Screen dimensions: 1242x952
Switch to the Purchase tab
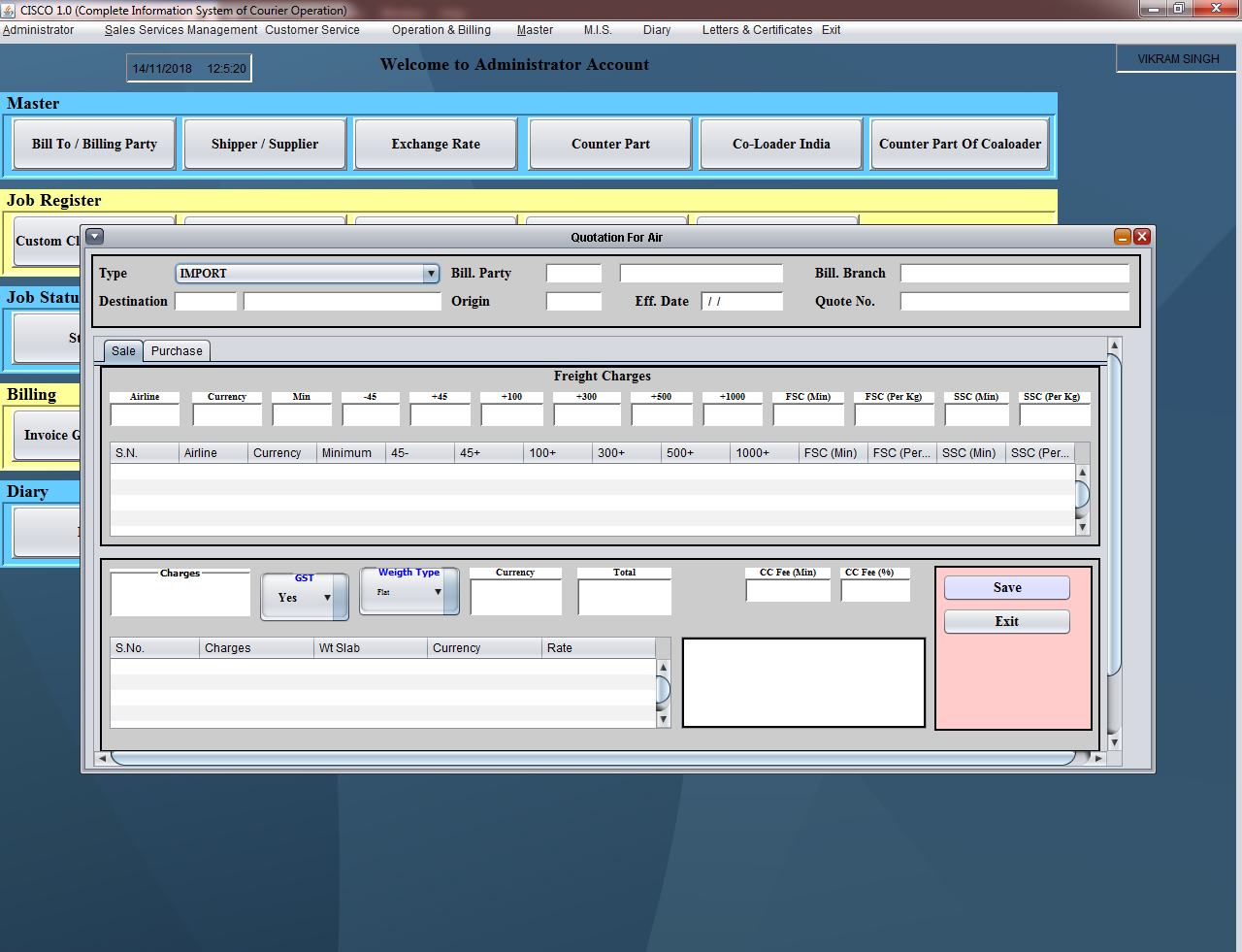[177, 351]
